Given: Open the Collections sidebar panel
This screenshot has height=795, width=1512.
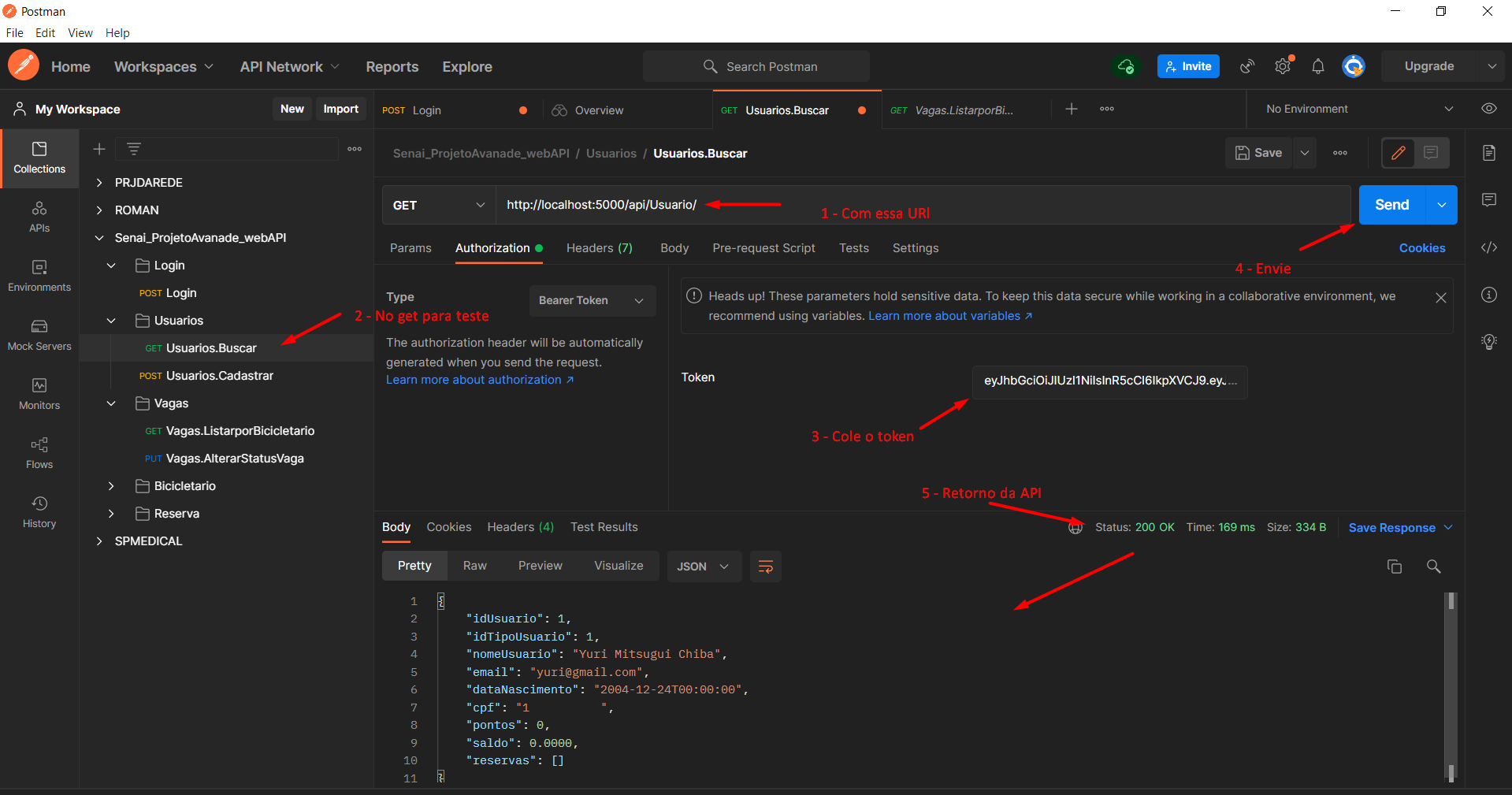Looking at the screenshot, I should [x=39, y=158].
